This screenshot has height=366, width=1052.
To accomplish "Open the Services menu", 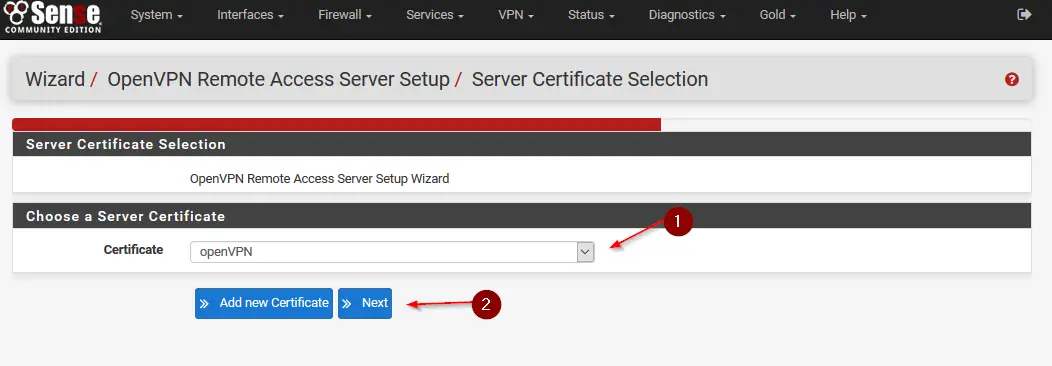I will 435,15.
